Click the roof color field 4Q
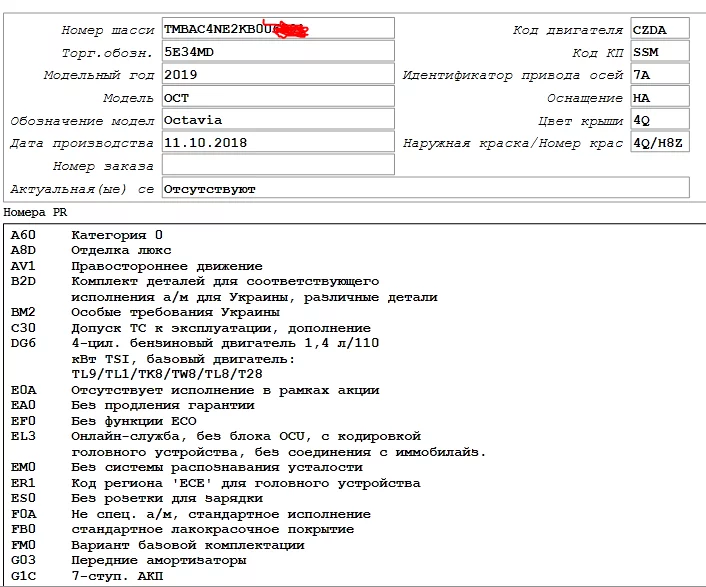The height and width of the screenshot is (587, 706). tap(660, 119)
